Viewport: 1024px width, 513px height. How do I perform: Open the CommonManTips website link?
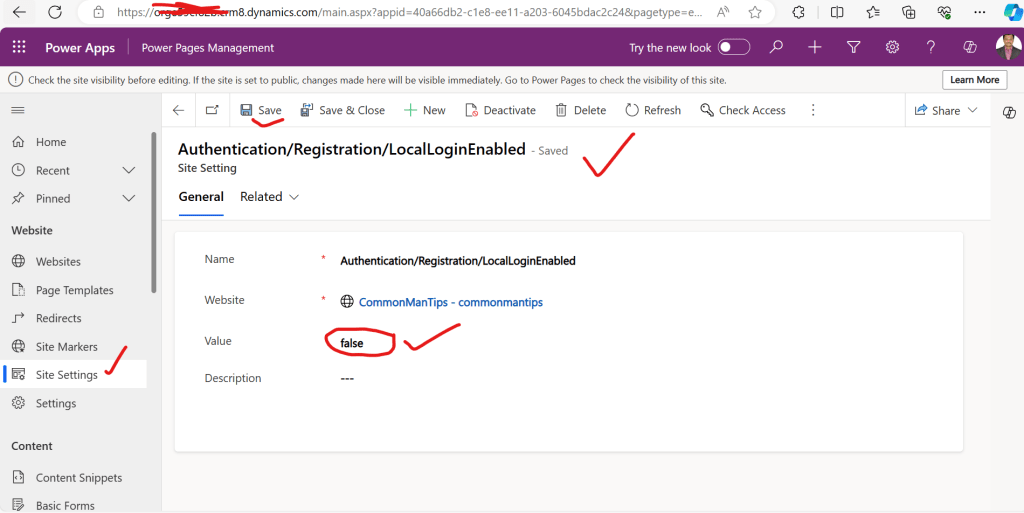pos(450,302)
